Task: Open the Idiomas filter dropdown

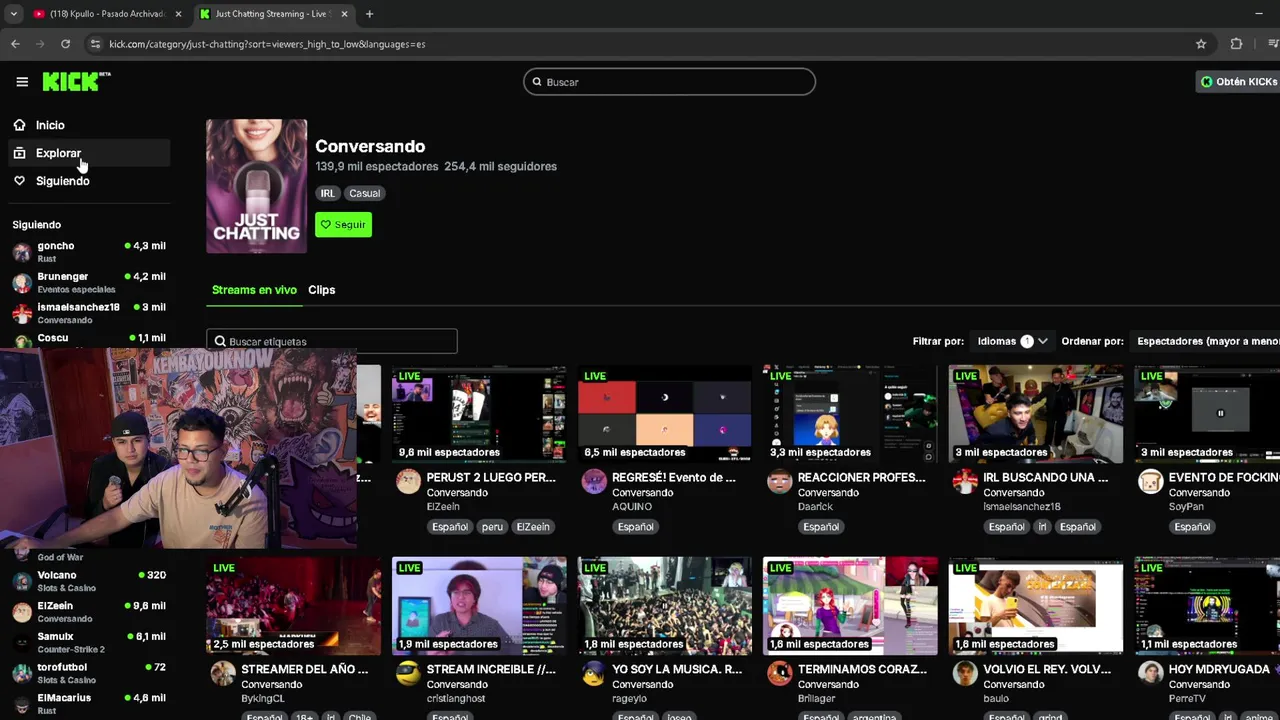Action: (x=1012, y=341)
